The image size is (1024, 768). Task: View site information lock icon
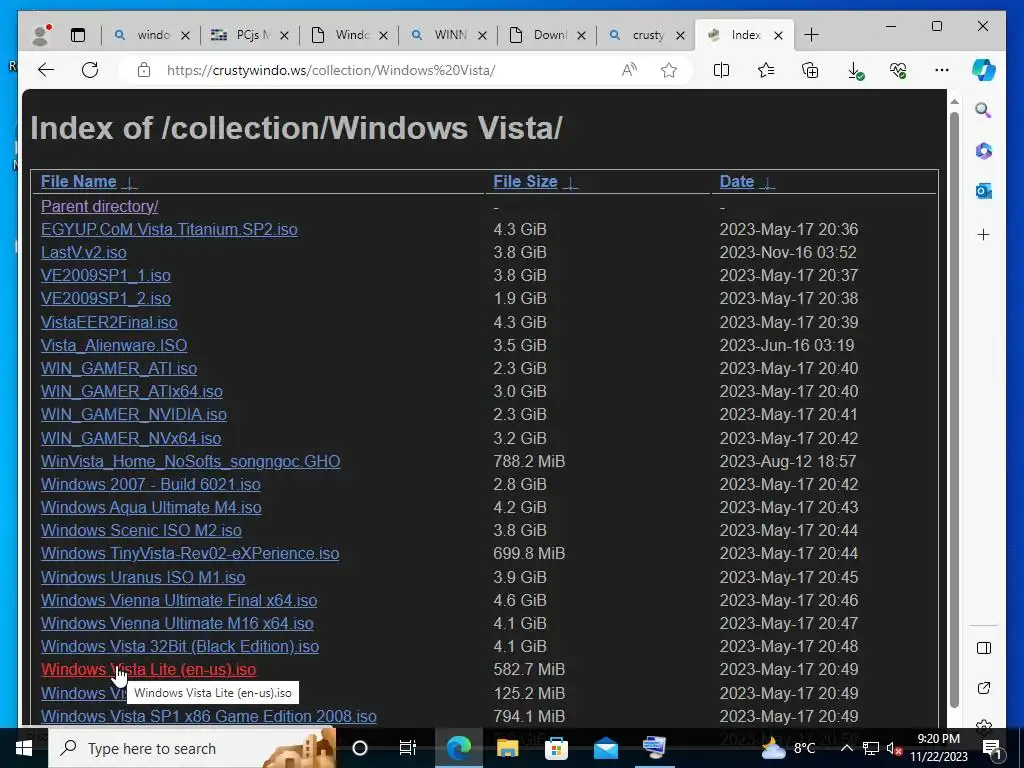(144, 70)
